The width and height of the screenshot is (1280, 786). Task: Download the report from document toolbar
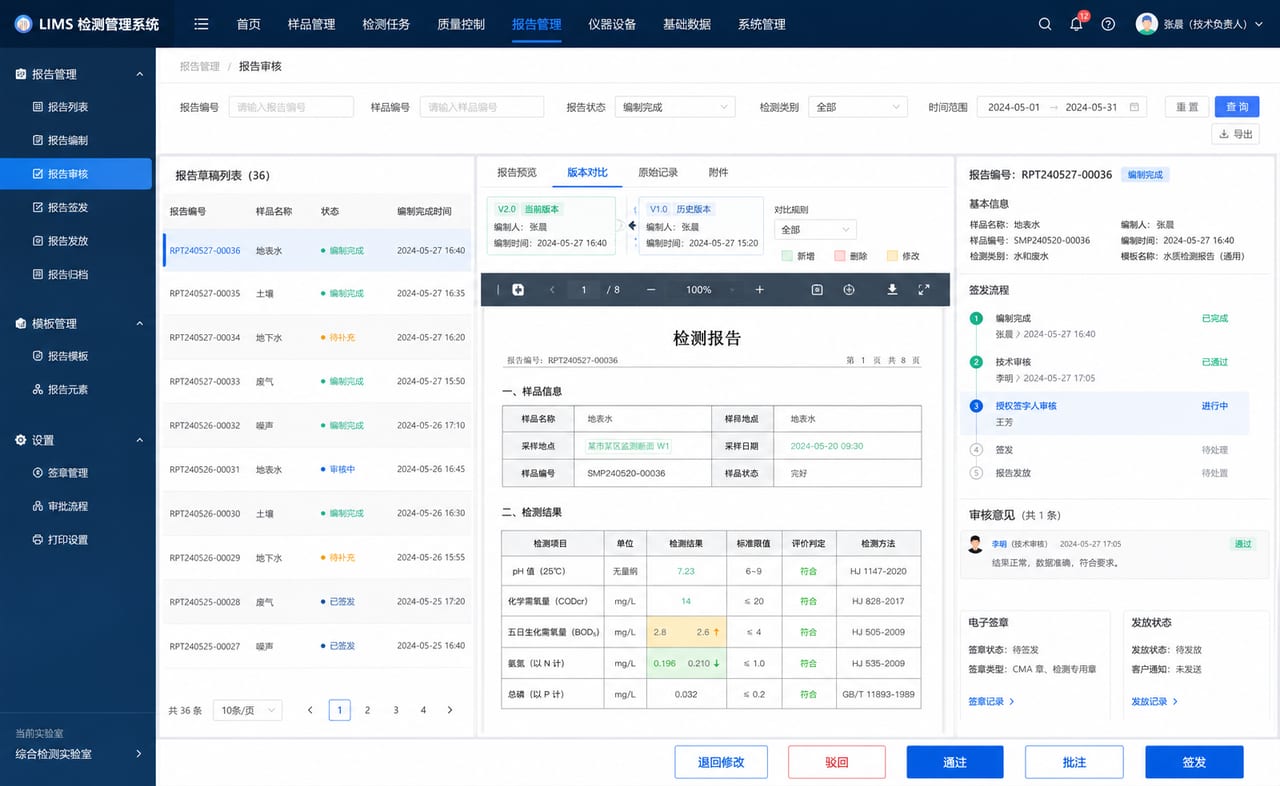tap(892, 290)
